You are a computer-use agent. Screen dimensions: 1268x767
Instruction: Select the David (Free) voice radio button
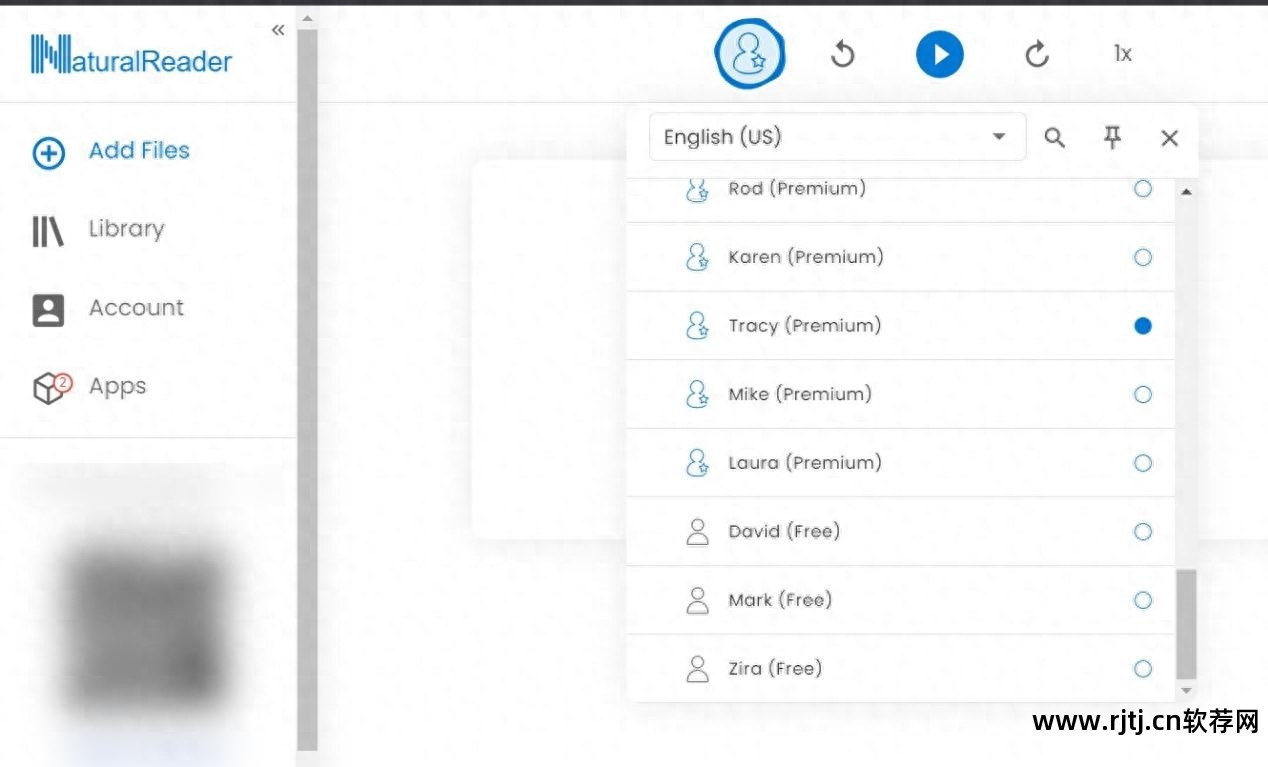coord(1143,532)
